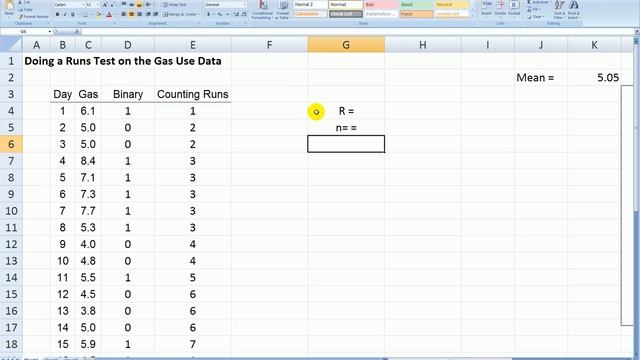The image size is (640, 360).
Task: Apply the Input cell style
Action: [x=416, y=14]
